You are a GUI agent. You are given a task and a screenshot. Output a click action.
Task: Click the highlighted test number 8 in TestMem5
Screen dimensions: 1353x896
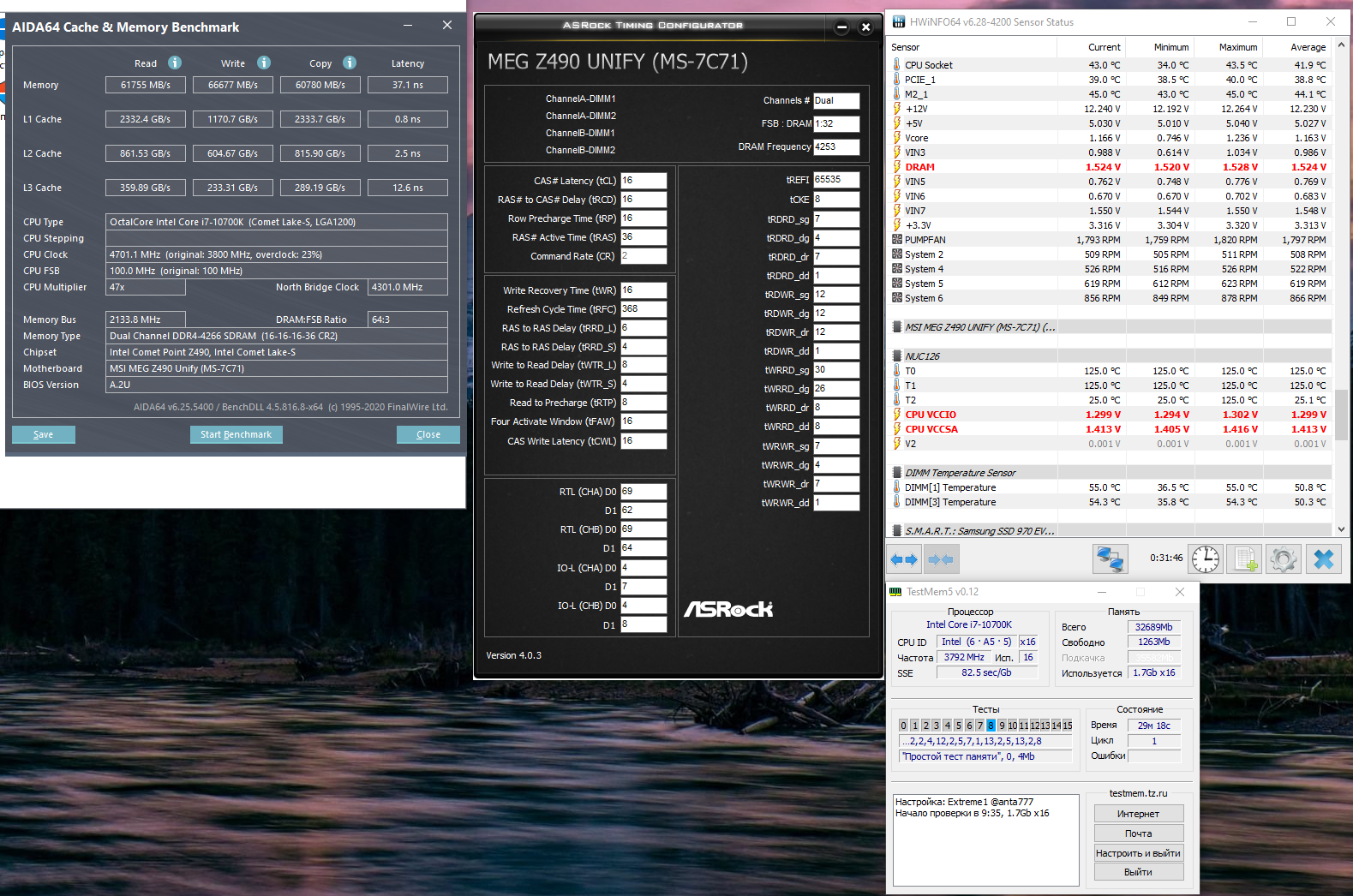point(991,726)
